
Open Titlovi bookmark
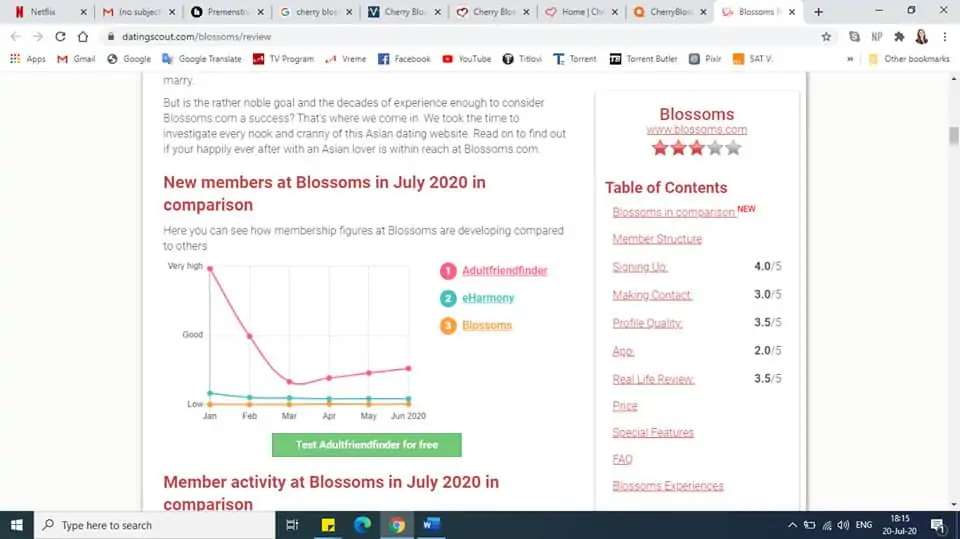(x=522, y=59)
